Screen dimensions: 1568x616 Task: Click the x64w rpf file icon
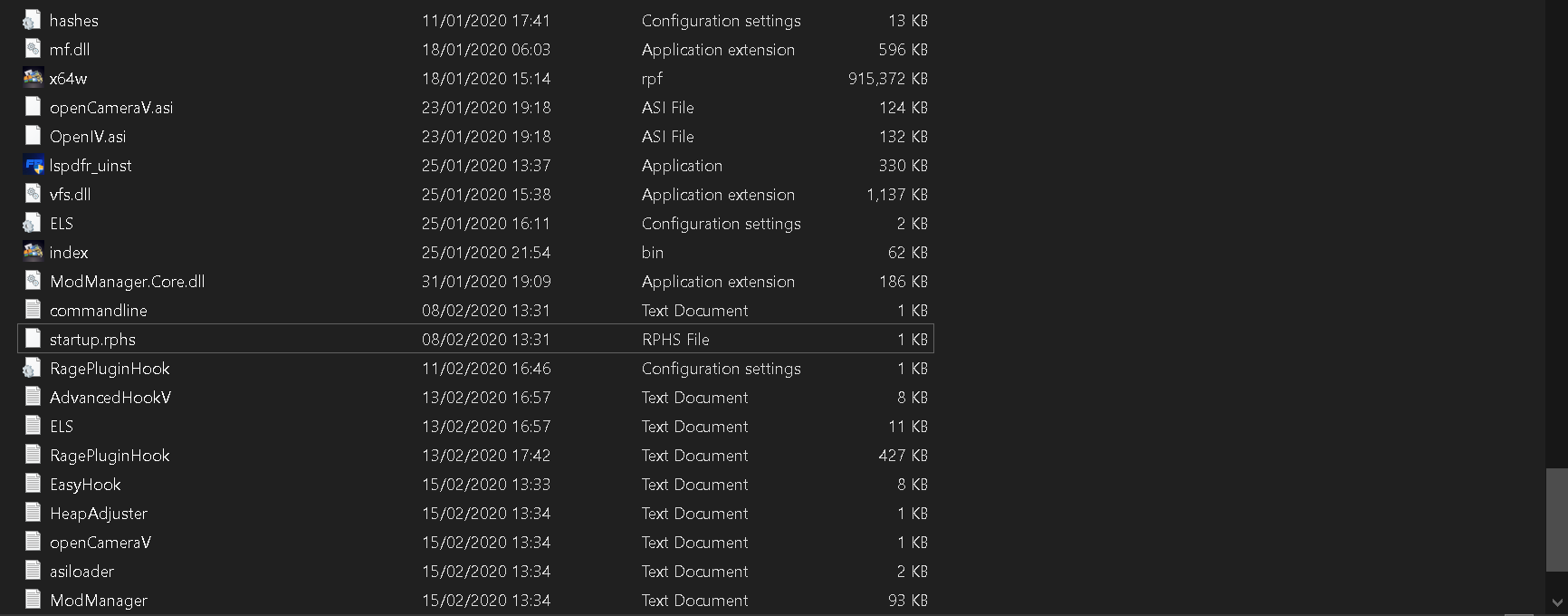click(33, 78)
